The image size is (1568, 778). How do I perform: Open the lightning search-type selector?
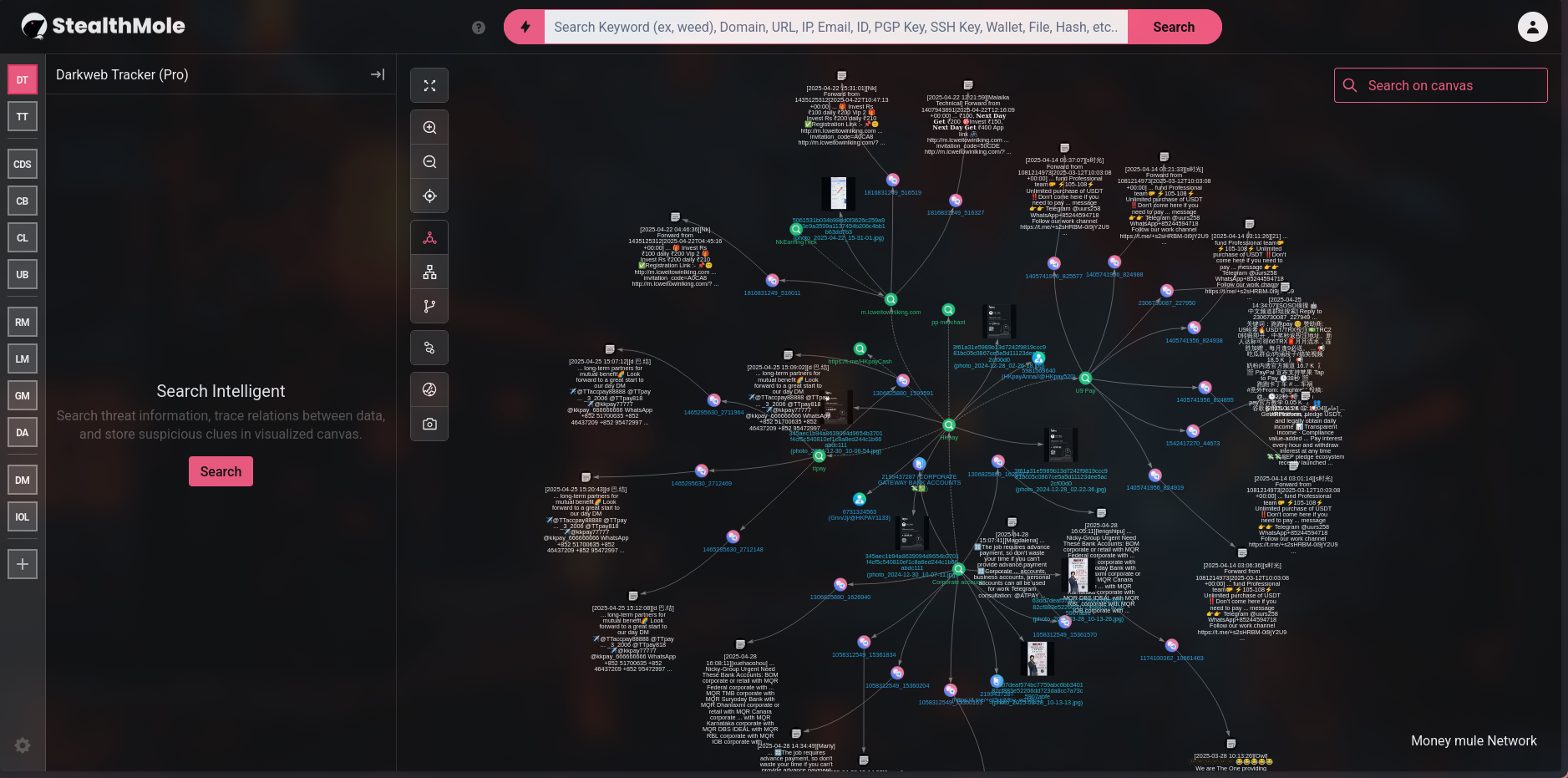[524, 26]
